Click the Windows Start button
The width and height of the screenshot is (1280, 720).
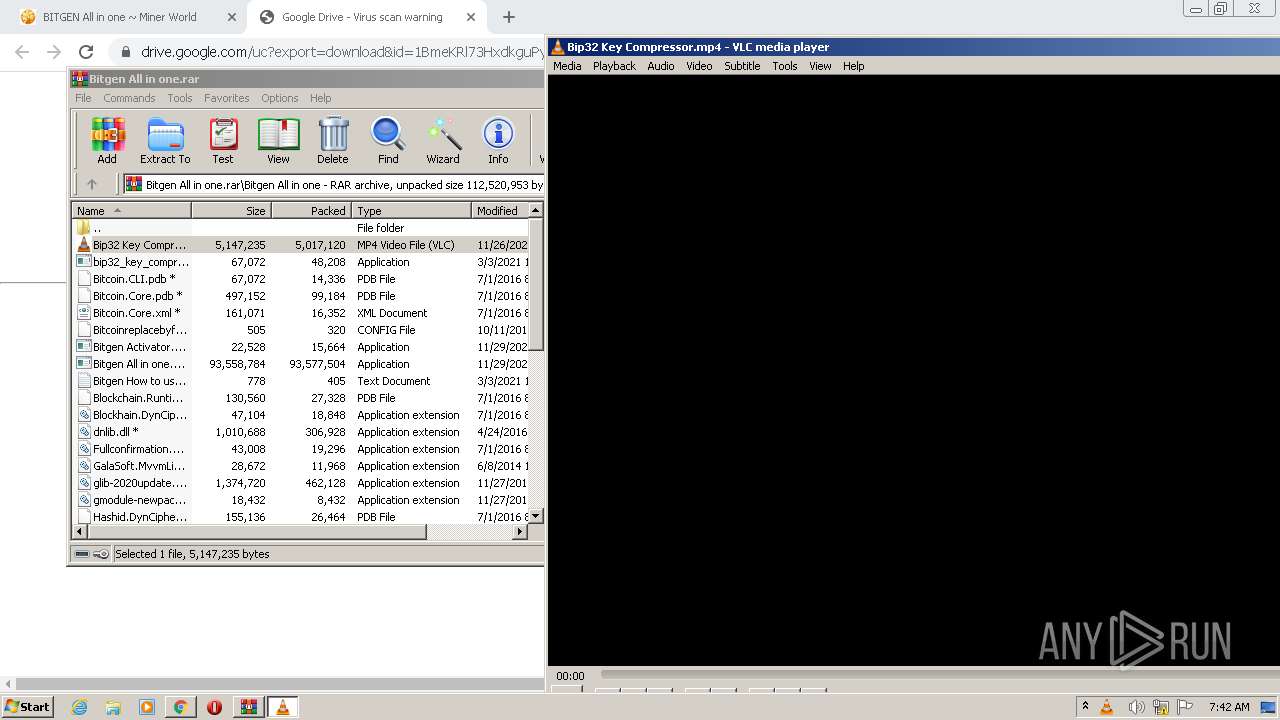tap(27, 706)
